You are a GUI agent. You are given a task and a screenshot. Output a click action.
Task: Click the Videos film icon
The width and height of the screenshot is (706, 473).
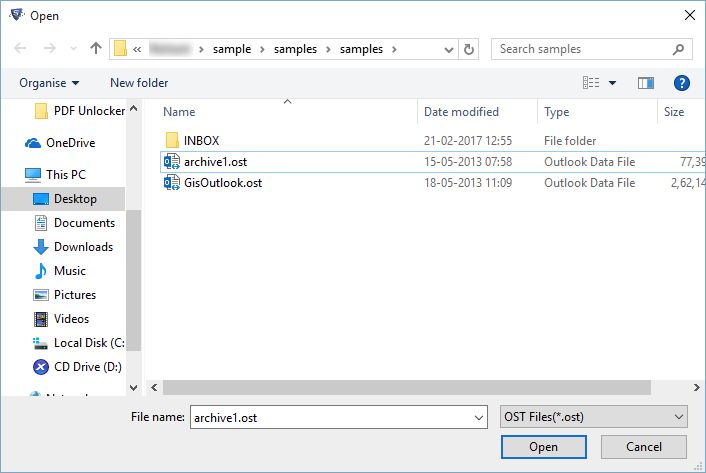click(x=41, y=319)
